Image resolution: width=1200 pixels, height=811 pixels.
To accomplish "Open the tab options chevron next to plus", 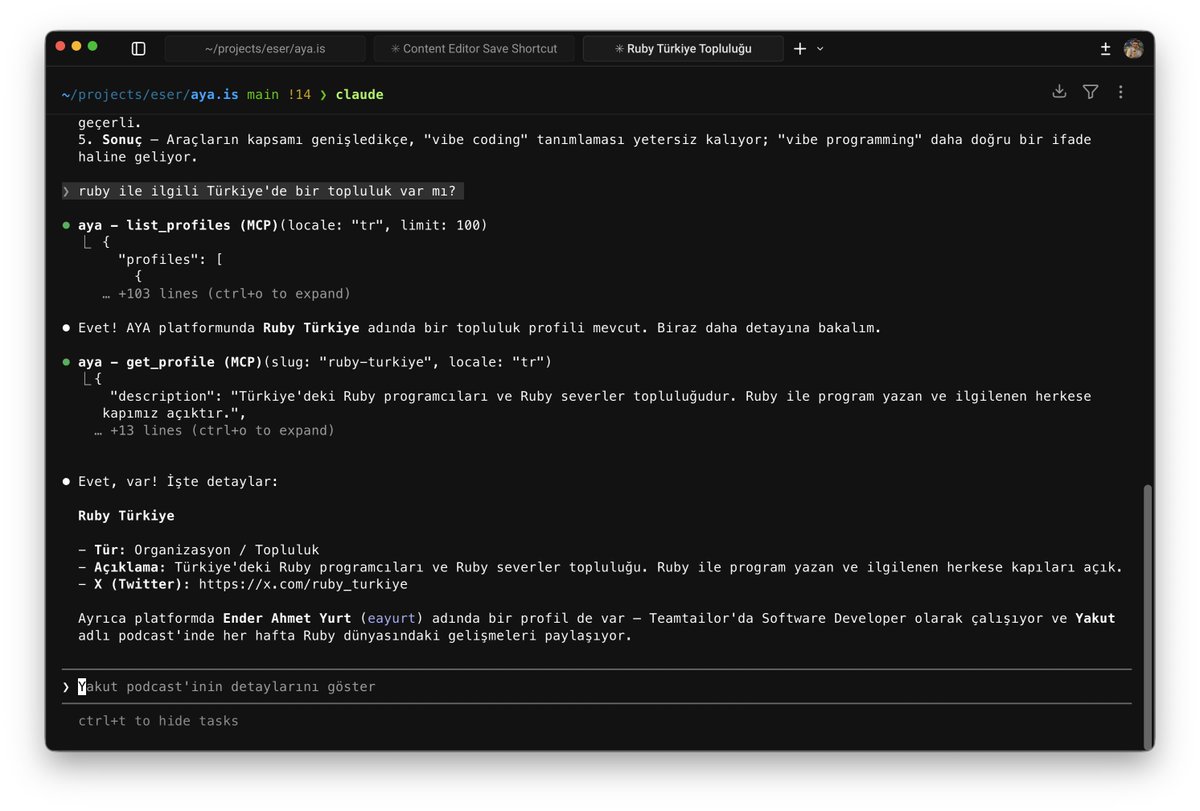I will click(x=820, y=48).
